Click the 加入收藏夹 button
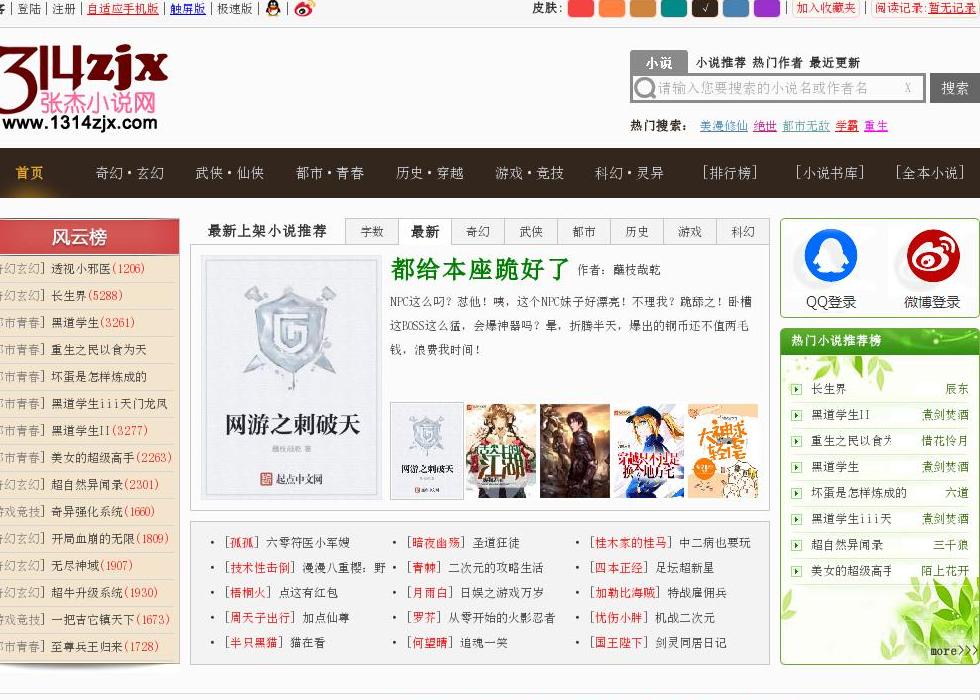 (x=826, y=8)
